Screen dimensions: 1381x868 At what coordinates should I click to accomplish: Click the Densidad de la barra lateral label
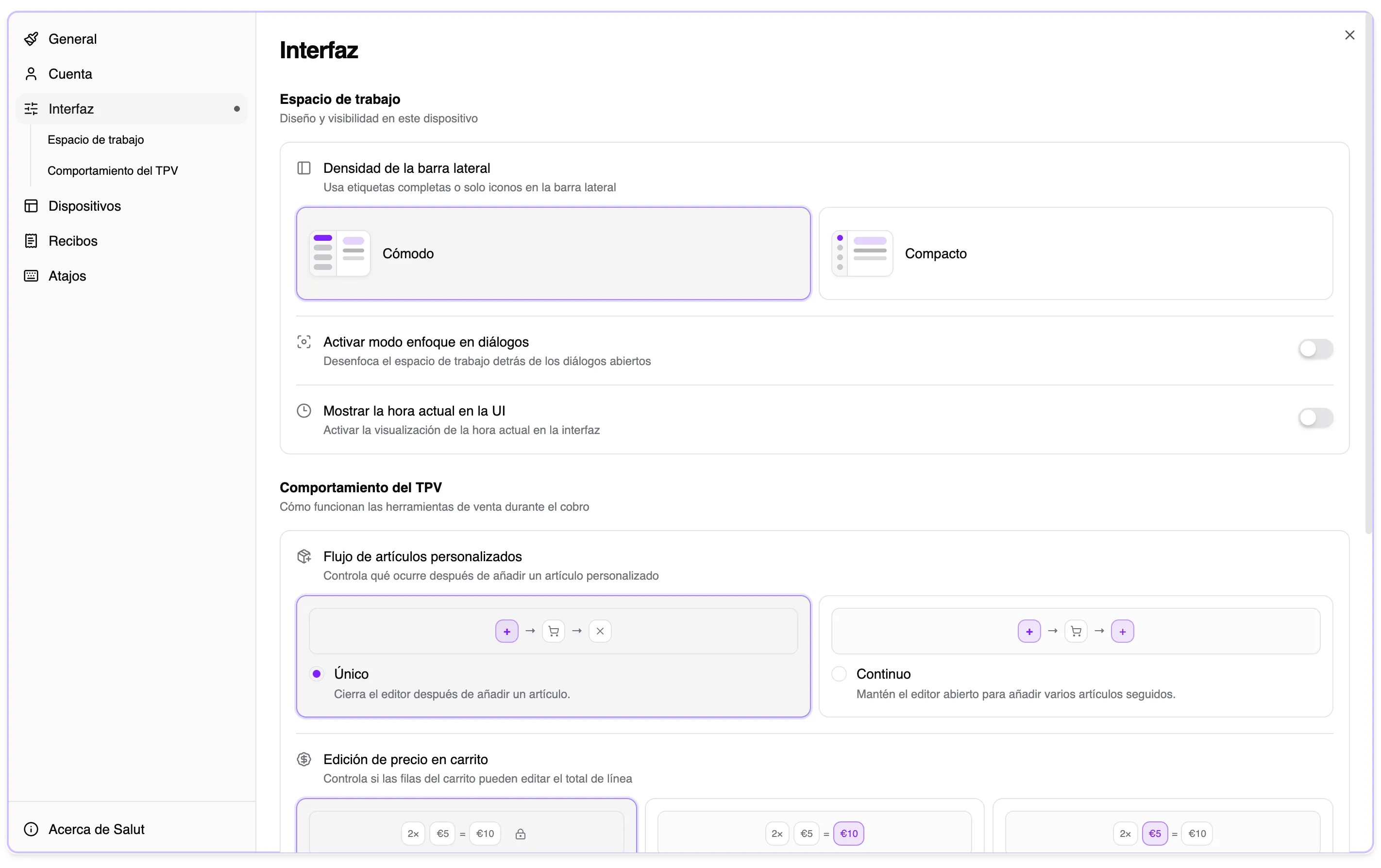coord(406,168)
